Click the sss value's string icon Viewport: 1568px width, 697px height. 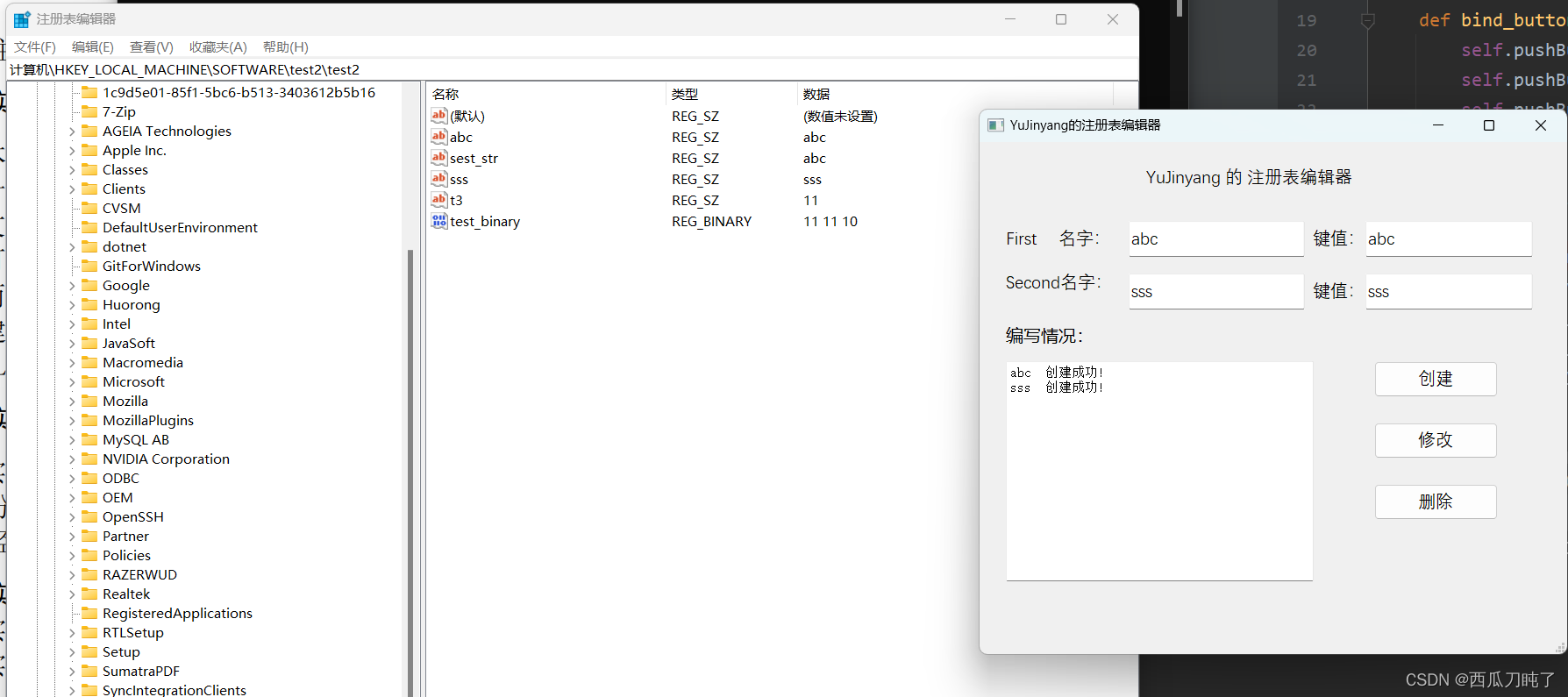point(439,179)
